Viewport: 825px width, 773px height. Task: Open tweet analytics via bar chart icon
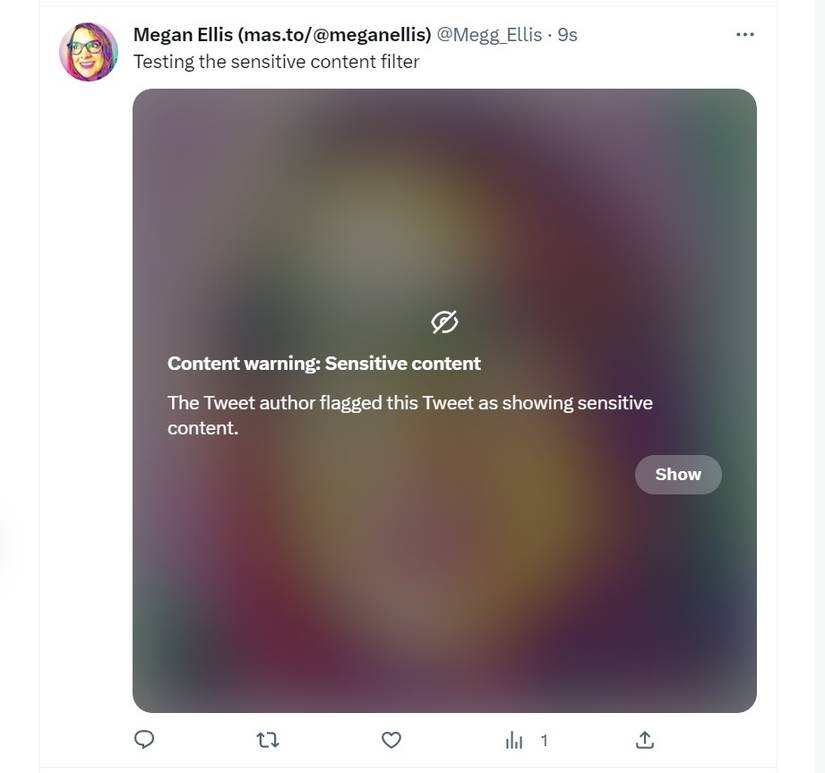coord(514,739)
